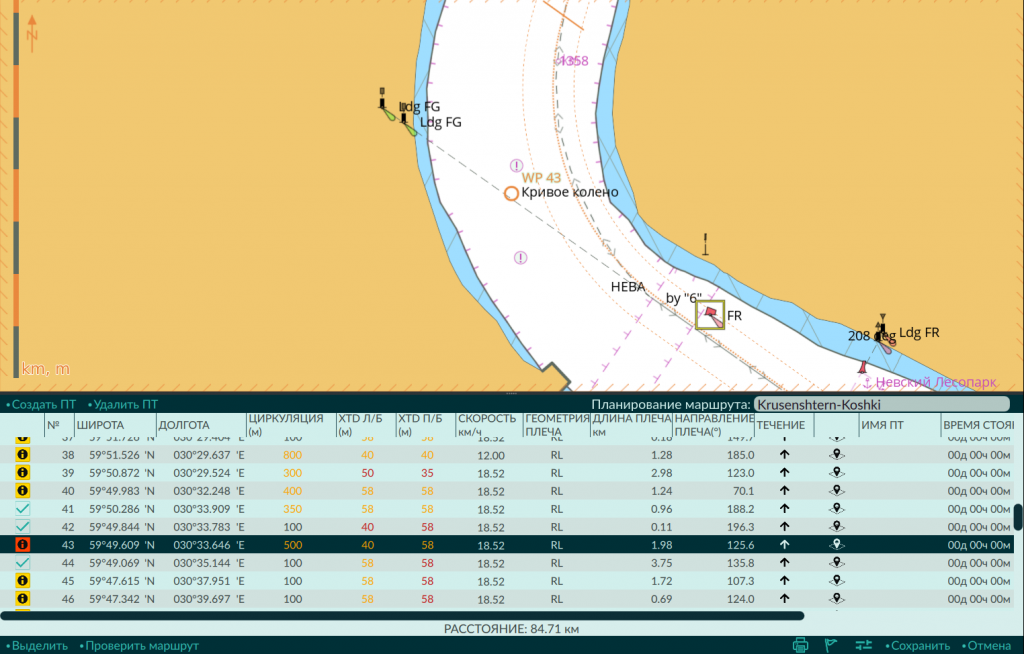The height and width of the screenshot is (654, 1024).
Task: Toggle the checkmark for waypoint 41
Action: tap(22, 508)
